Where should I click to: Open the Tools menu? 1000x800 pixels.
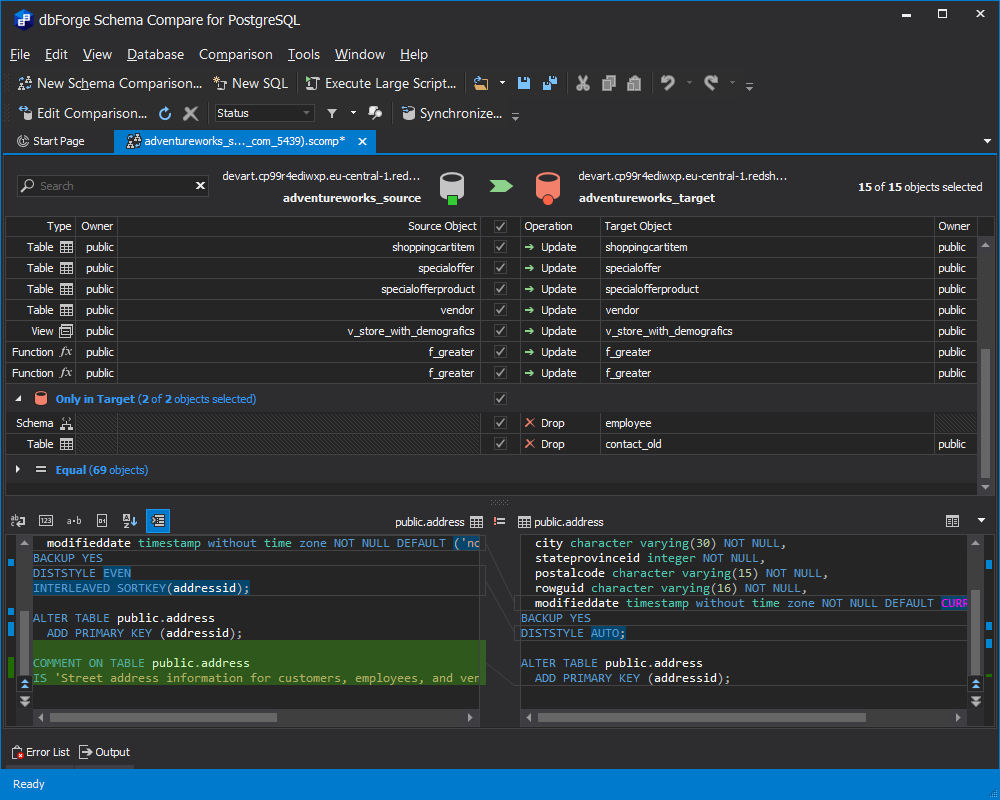304,55
